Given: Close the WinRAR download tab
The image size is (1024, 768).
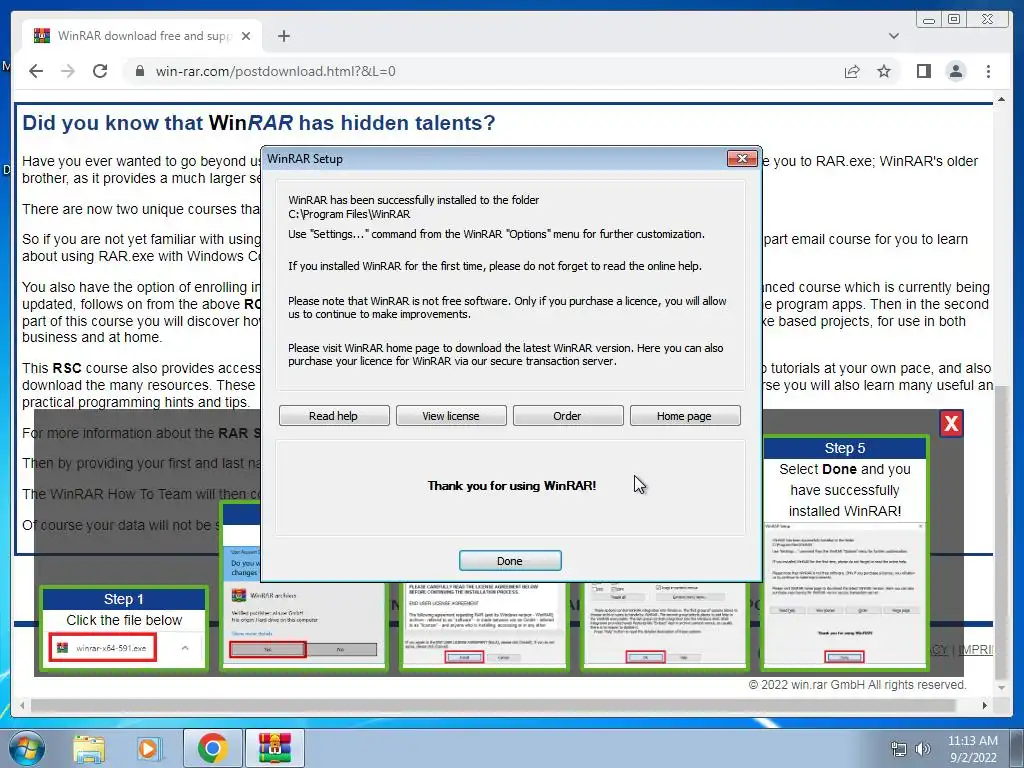Looking at the screenshot, I should tap(246, 36).
